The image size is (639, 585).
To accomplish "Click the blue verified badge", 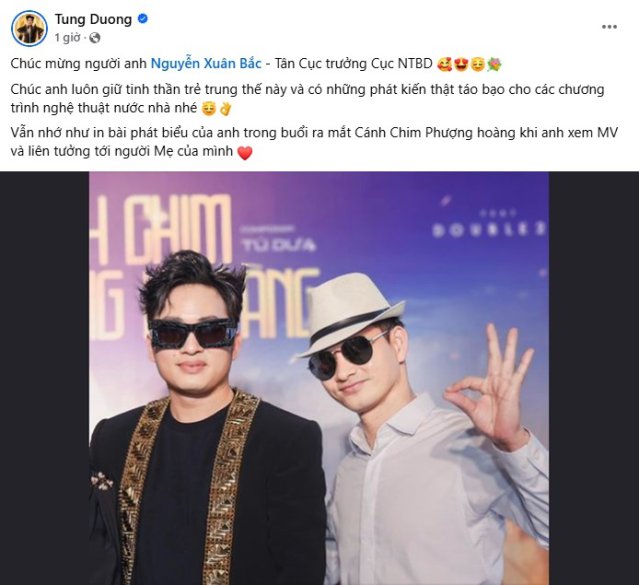I will click(x=143, y=19).
